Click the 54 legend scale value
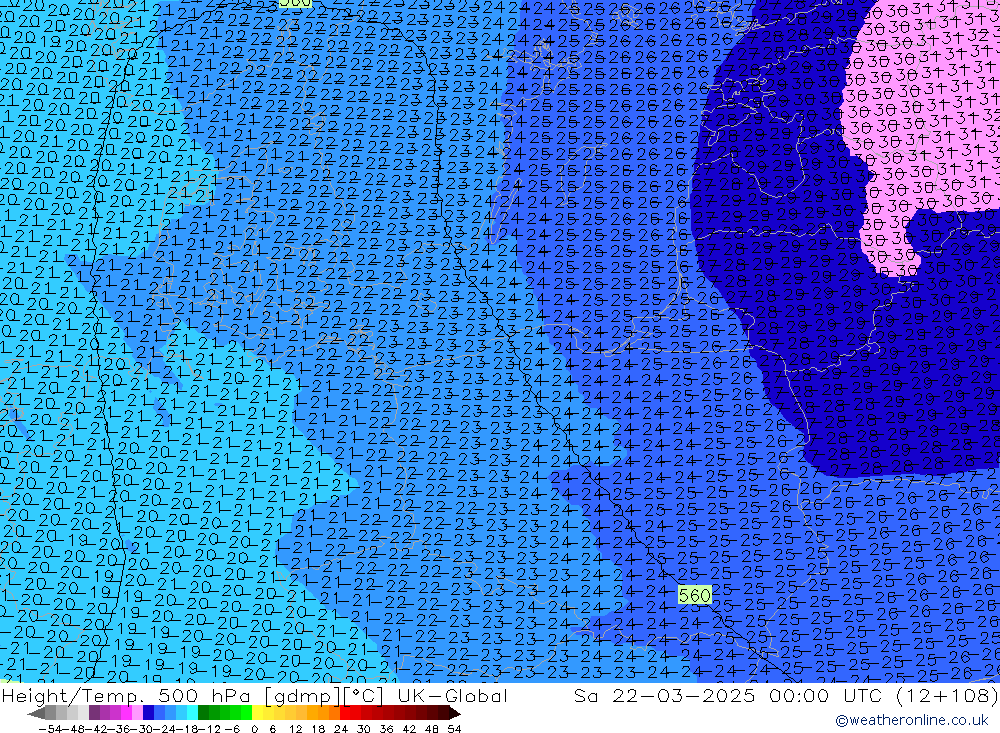1000x733 pixels. point(454,729)
